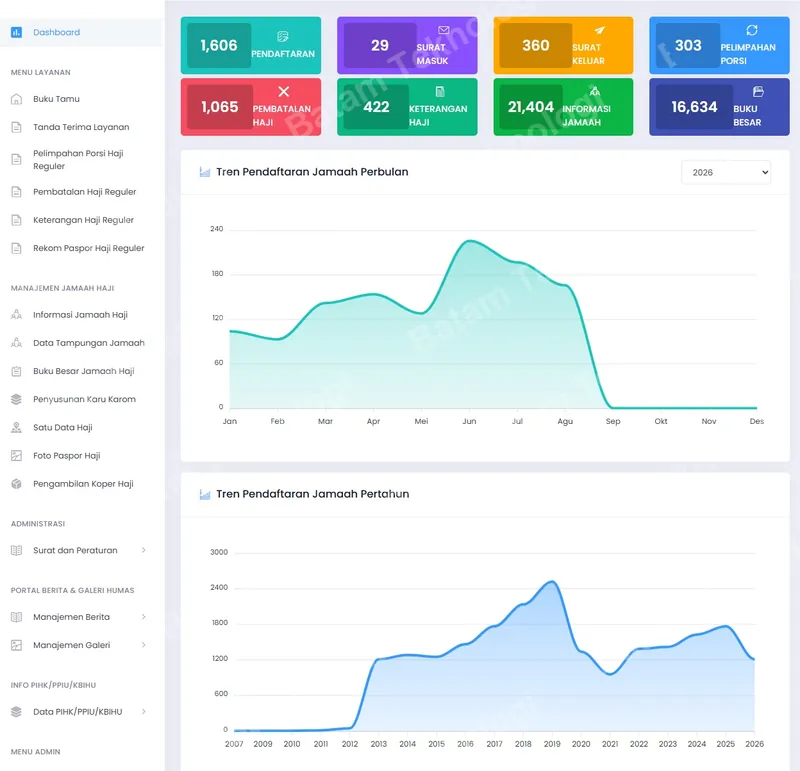This screenshot has height=771, width=800.
Task: Click the Pembatalan Haji Reguler document icon
Action: point(16,192)
